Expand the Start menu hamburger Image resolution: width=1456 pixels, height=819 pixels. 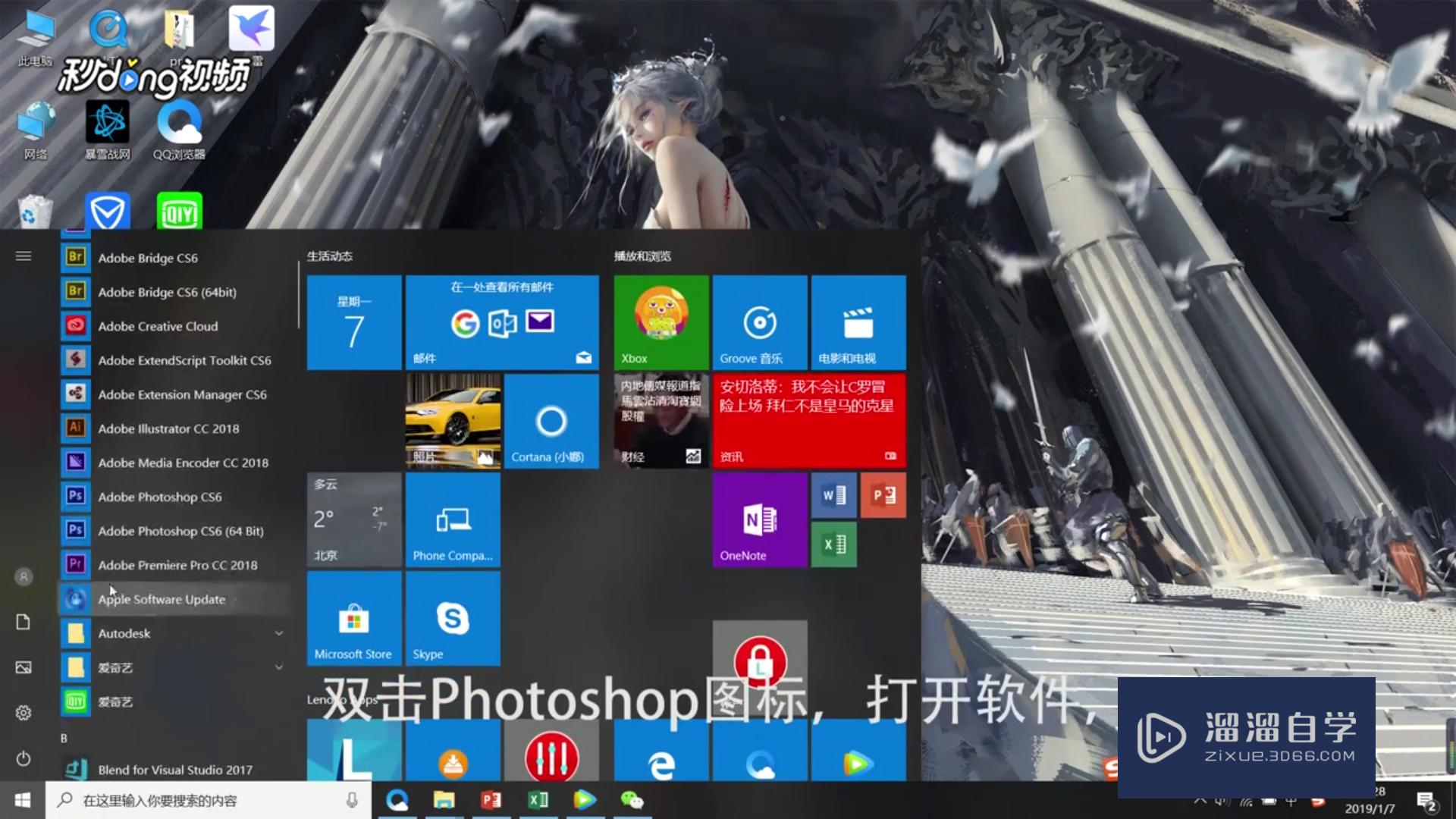[x=24, y=256]
